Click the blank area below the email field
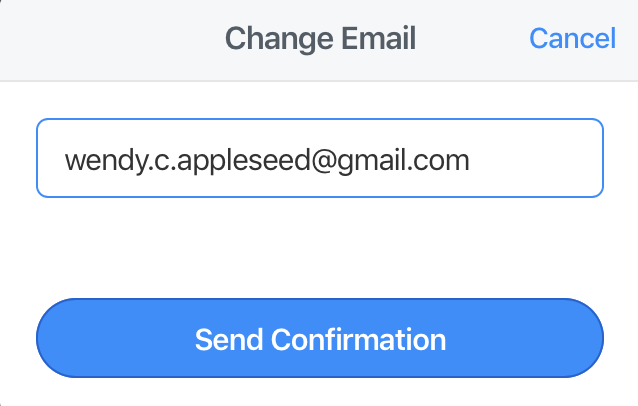The height and width of the screenshot is (406, 638). pyautogui.click(x=320, y=247)
